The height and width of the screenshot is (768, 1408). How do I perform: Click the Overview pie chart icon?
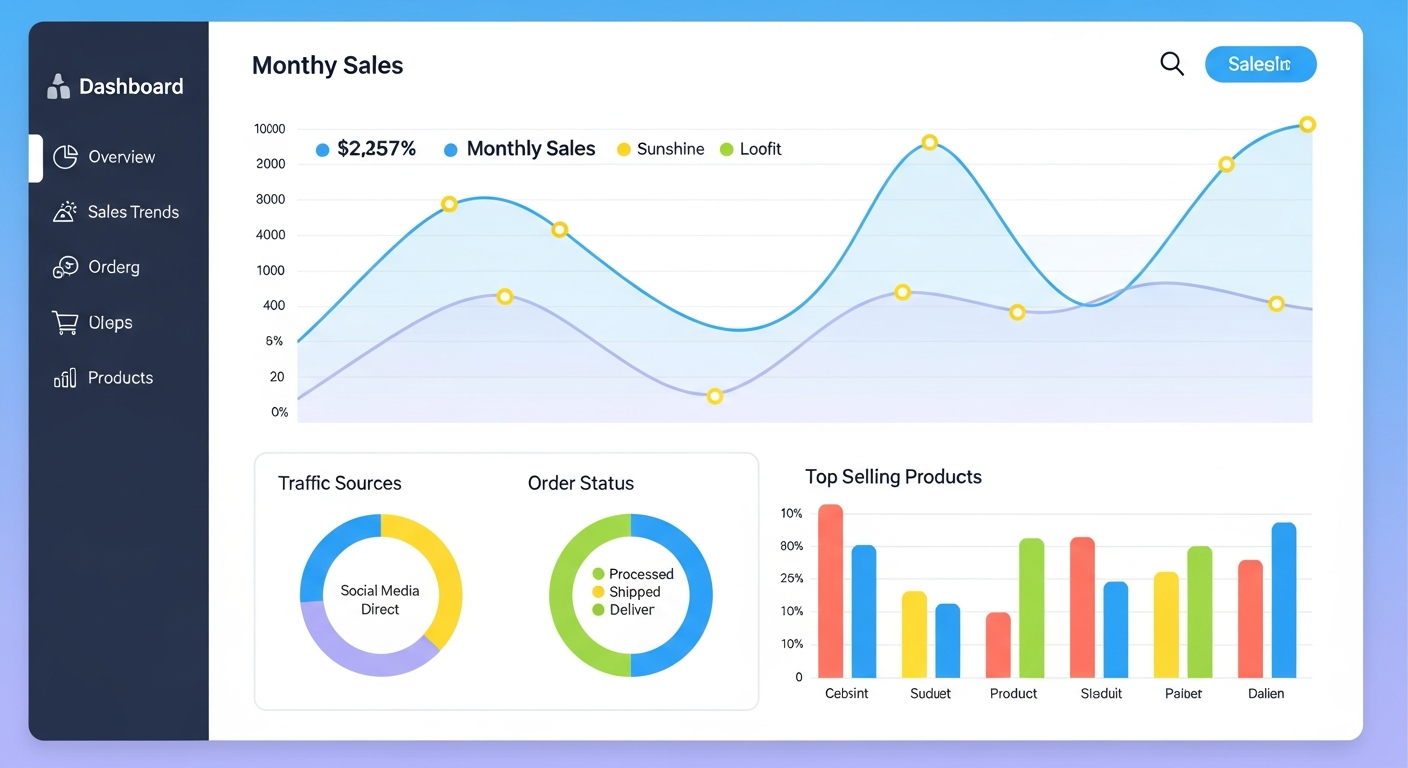coord(65,157)
